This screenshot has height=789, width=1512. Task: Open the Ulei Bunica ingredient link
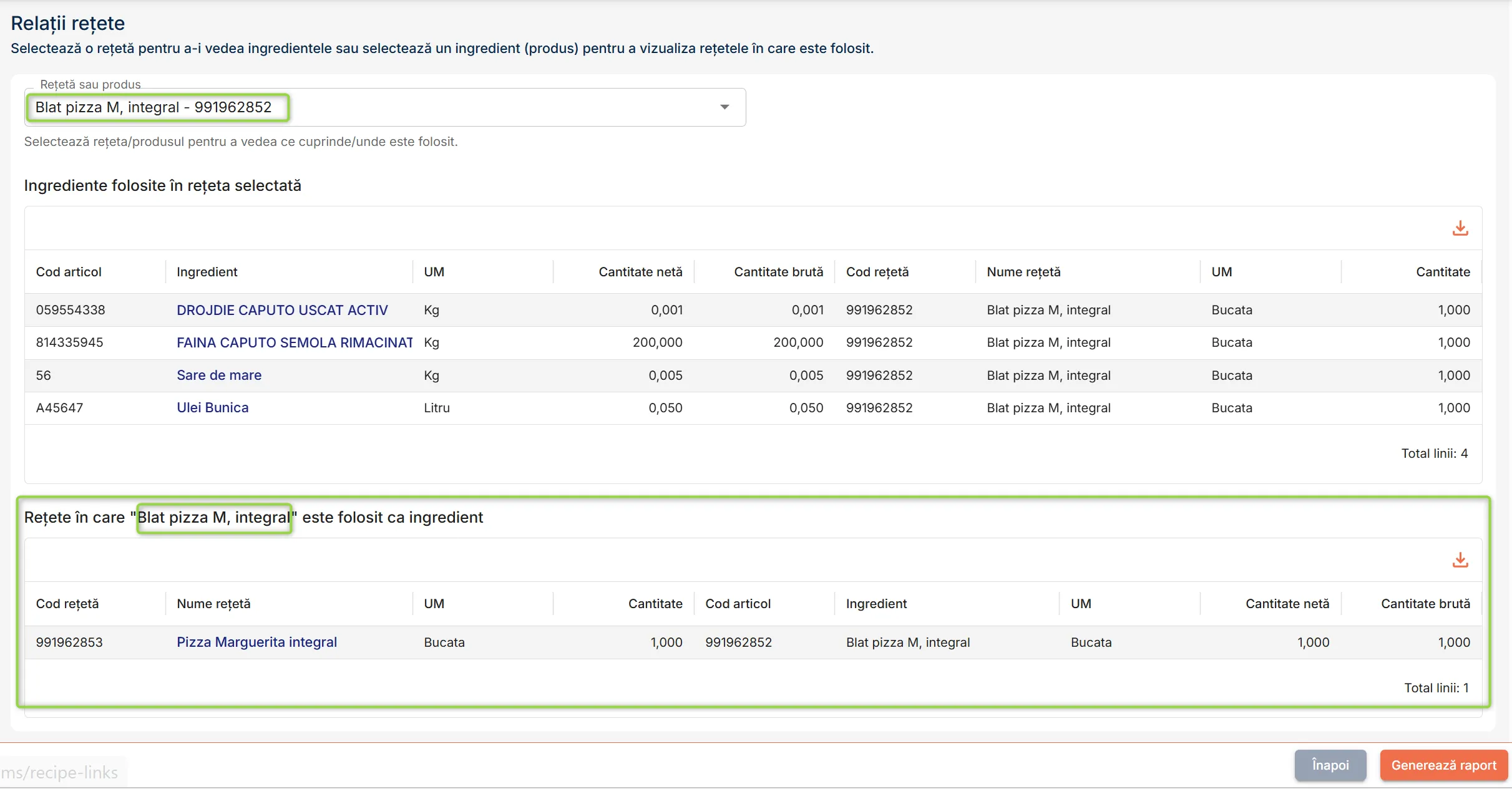tap(213, 407)
